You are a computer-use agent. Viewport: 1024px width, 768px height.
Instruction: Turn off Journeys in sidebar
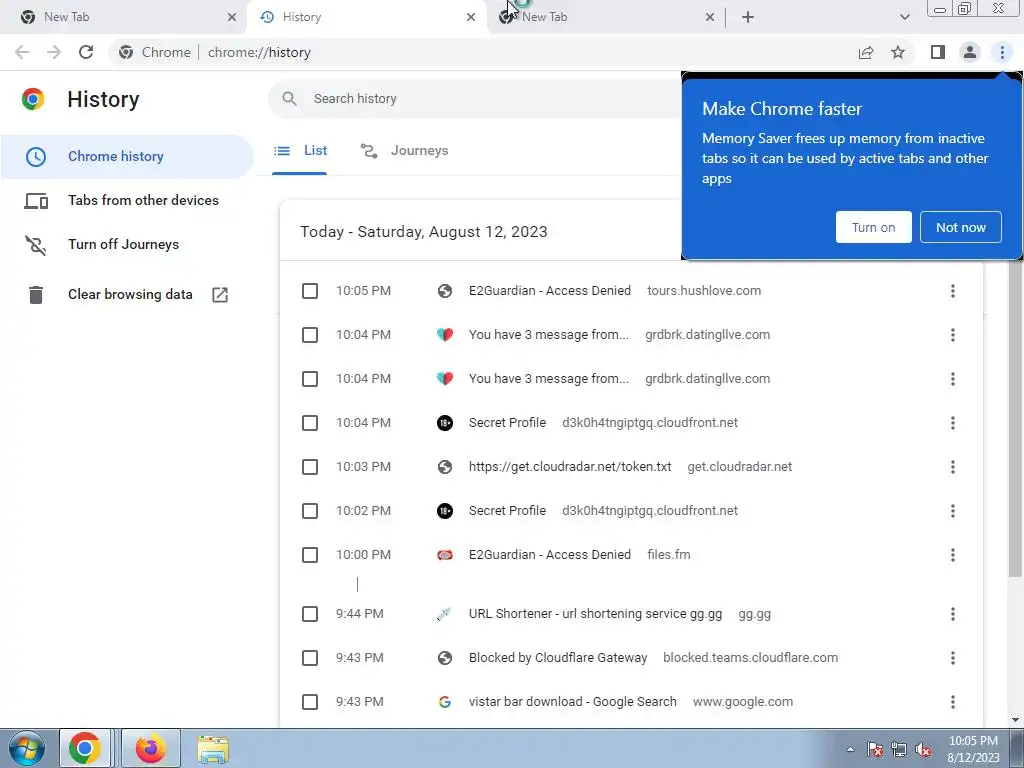(123, 244)
